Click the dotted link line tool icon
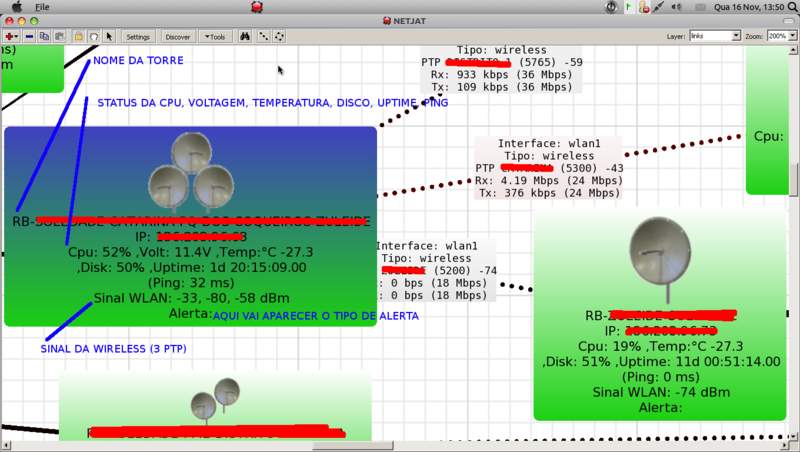This screenshot has height=452, width=800. tap(263, 36)
